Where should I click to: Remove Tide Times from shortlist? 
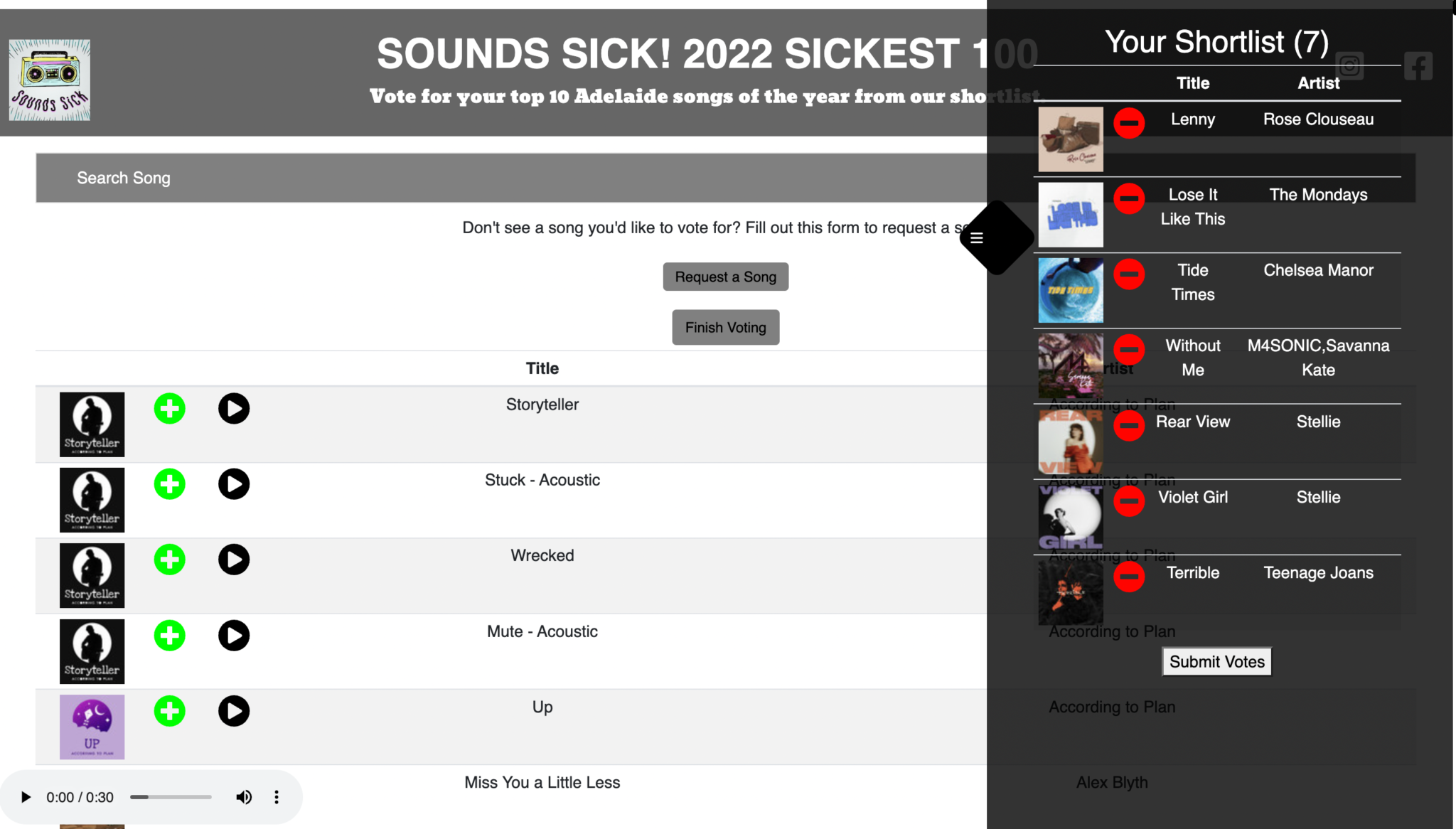[1128, 274]
